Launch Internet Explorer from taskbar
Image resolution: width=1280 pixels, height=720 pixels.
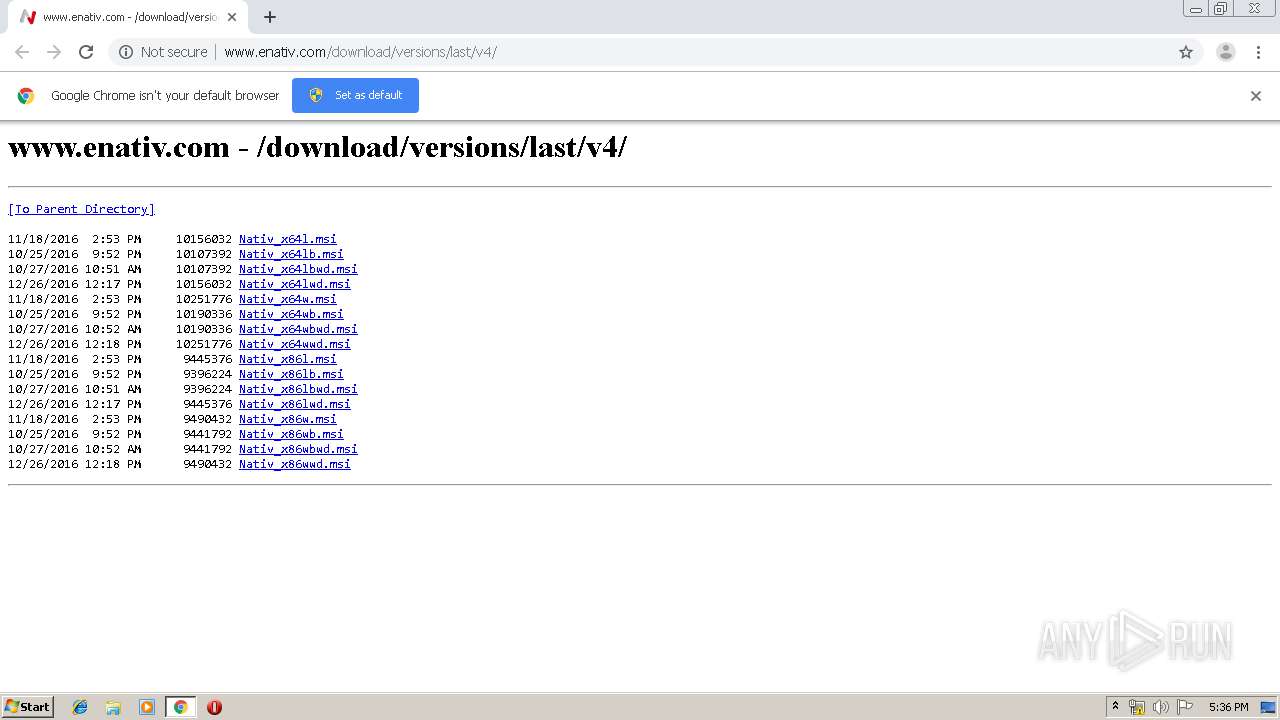(80, 707)
